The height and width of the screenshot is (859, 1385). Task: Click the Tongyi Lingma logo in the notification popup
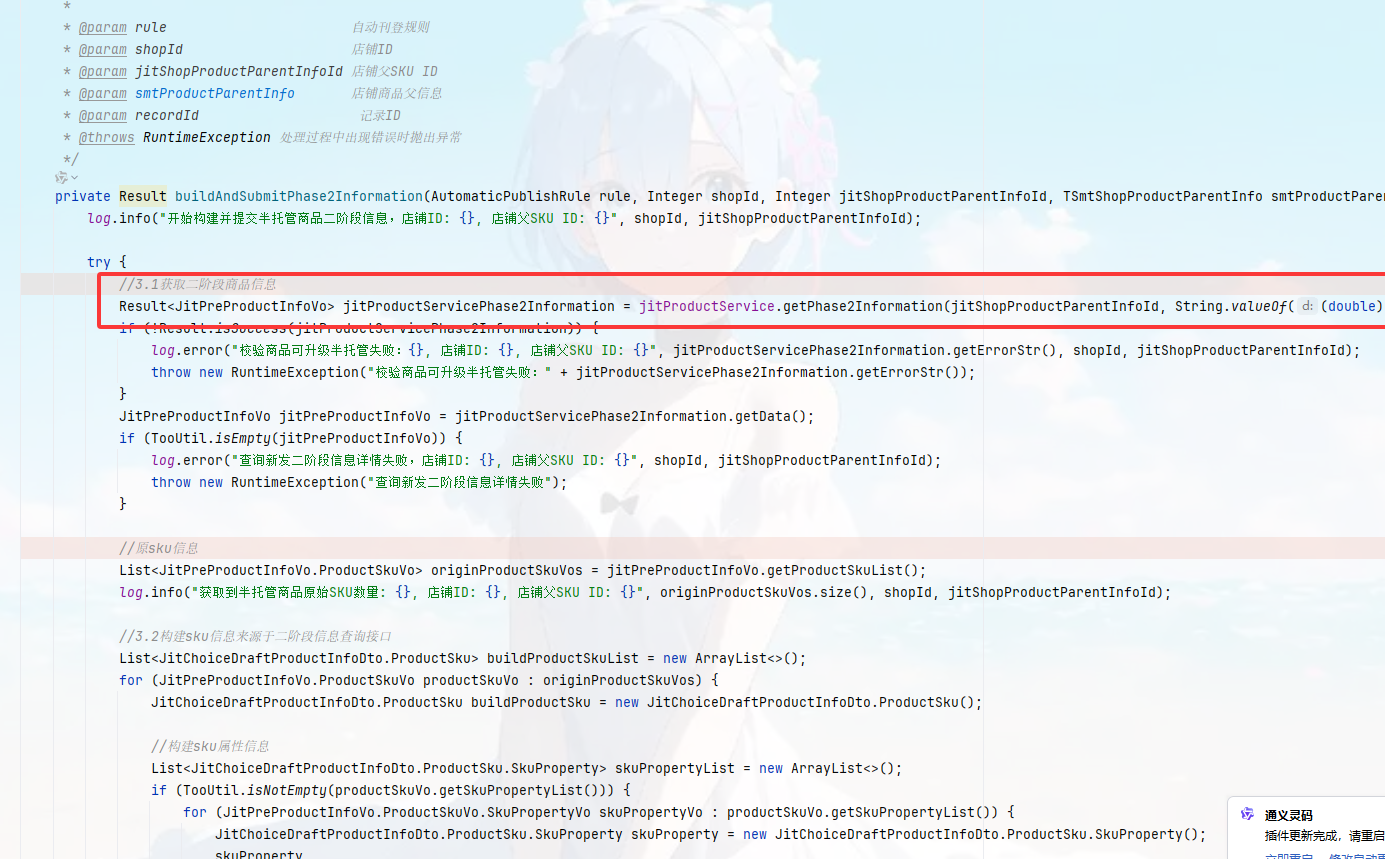(x=1247, y=814)
